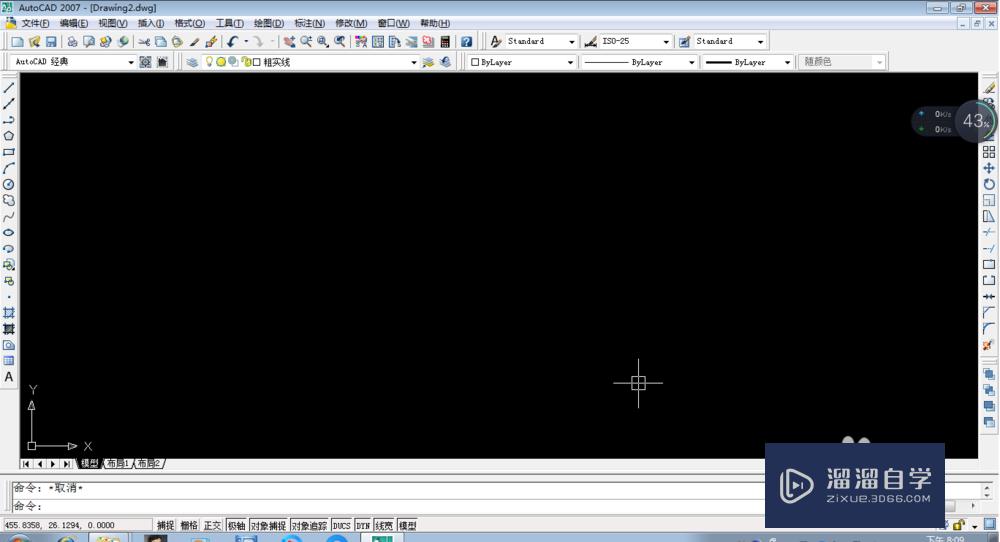Open the 修改(M) menu
1000x542 pixels.
coord(351,23)
